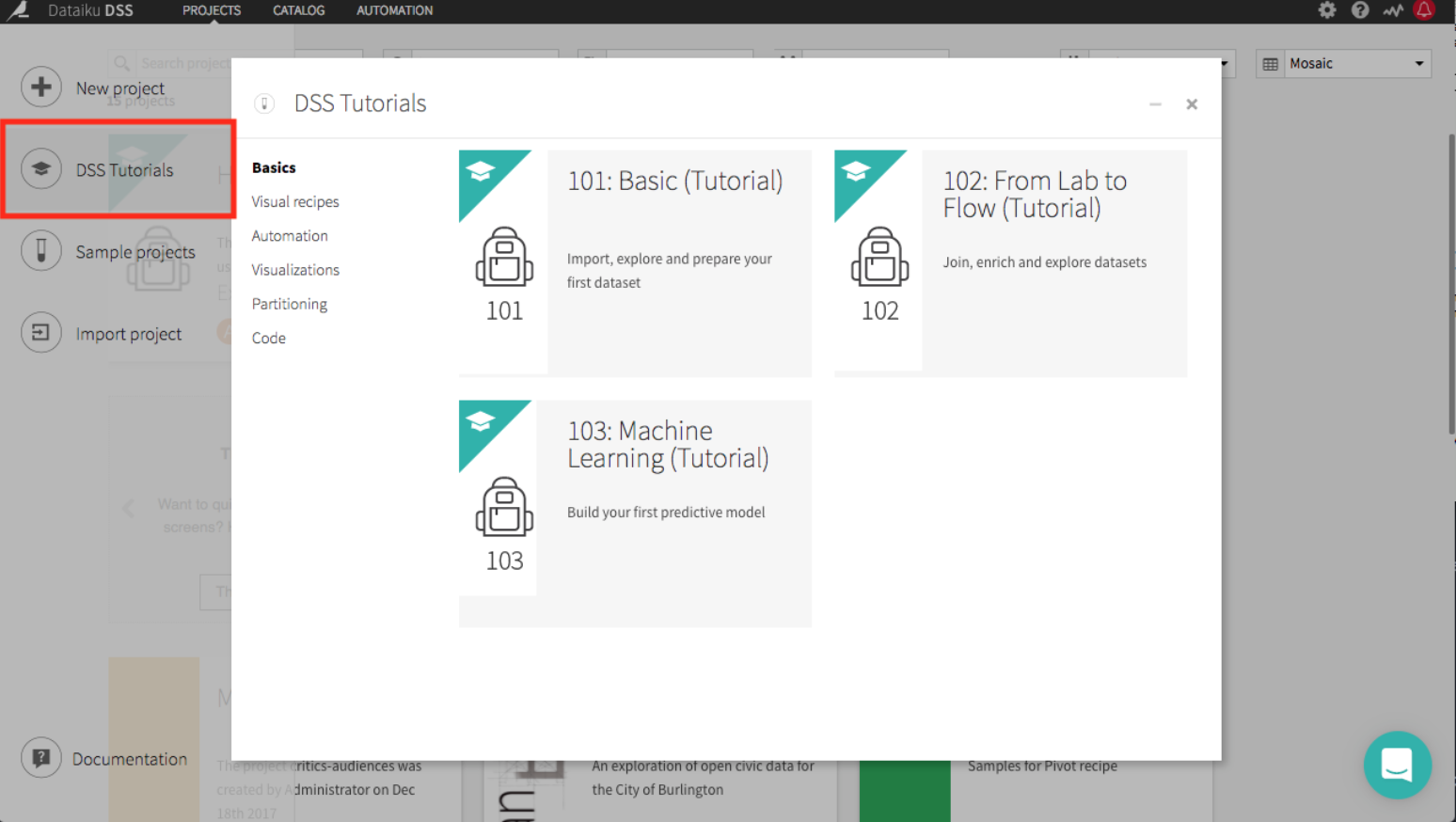Select the Visual recipes category
Image resolution: width=1456 pixels, height=822 pixels.
pyautogui.click(x=295, y=201)
